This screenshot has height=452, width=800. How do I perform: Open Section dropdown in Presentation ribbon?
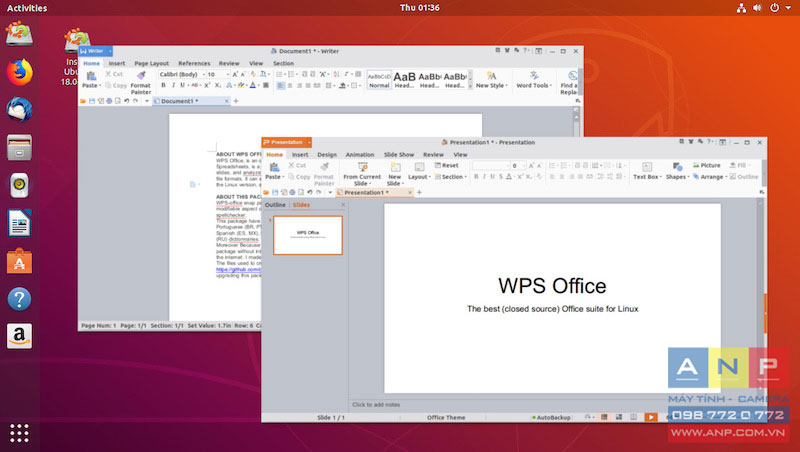coord(451,177)
